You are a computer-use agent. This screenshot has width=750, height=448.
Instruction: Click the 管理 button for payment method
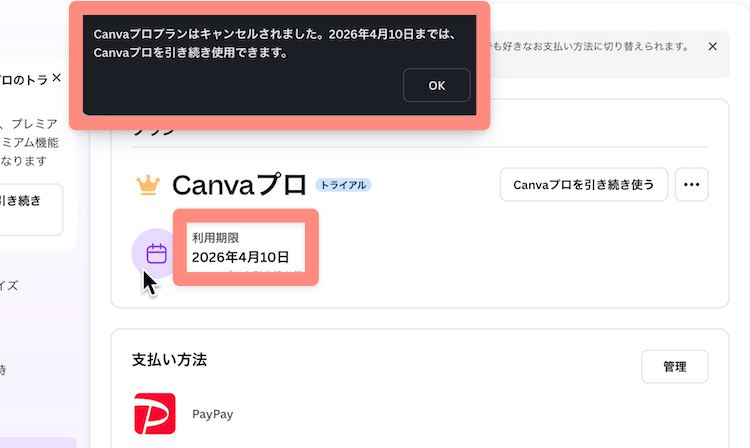(x=674, y=367)
